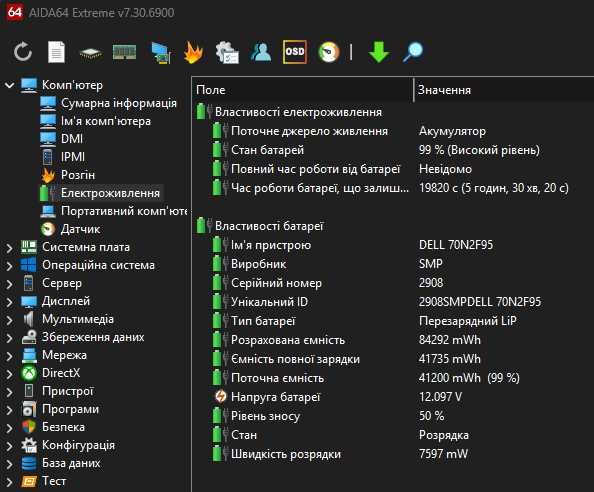Image resolution: width=594 pixels, height=492 pixels.
Task: Expand the Мережа tree node
Action: click(9, 356)
